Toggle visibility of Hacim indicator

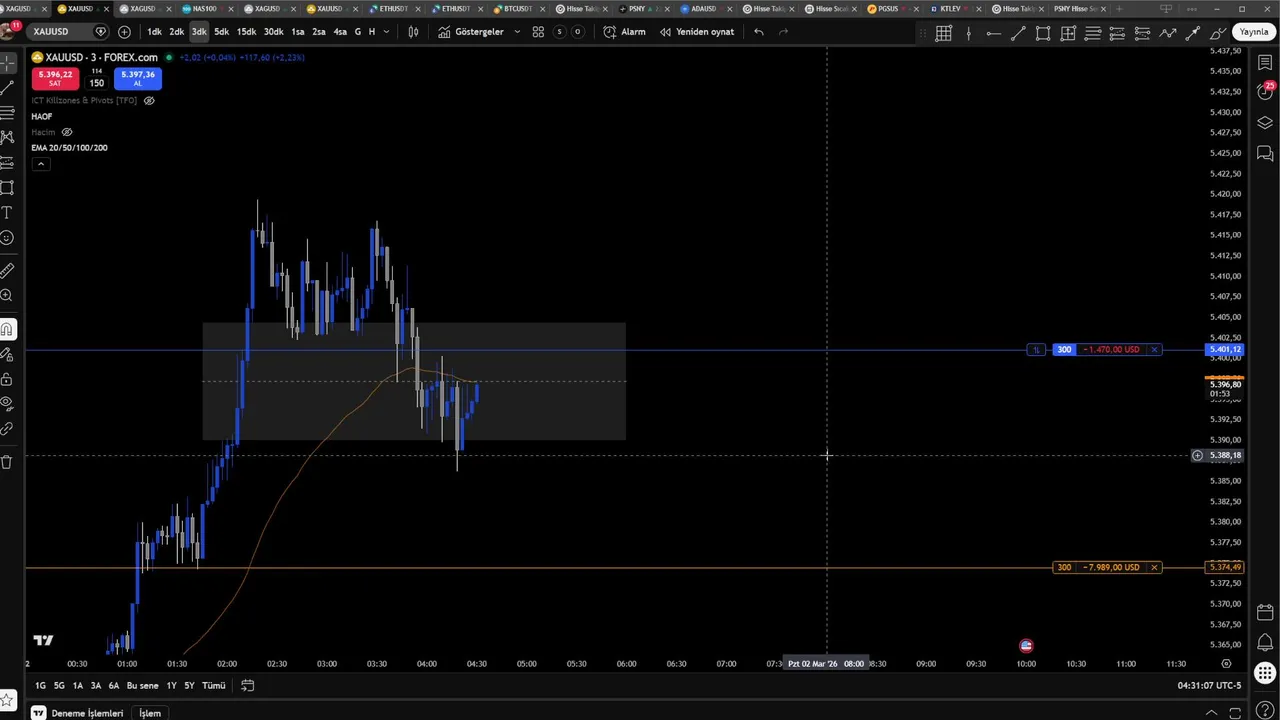67,132
